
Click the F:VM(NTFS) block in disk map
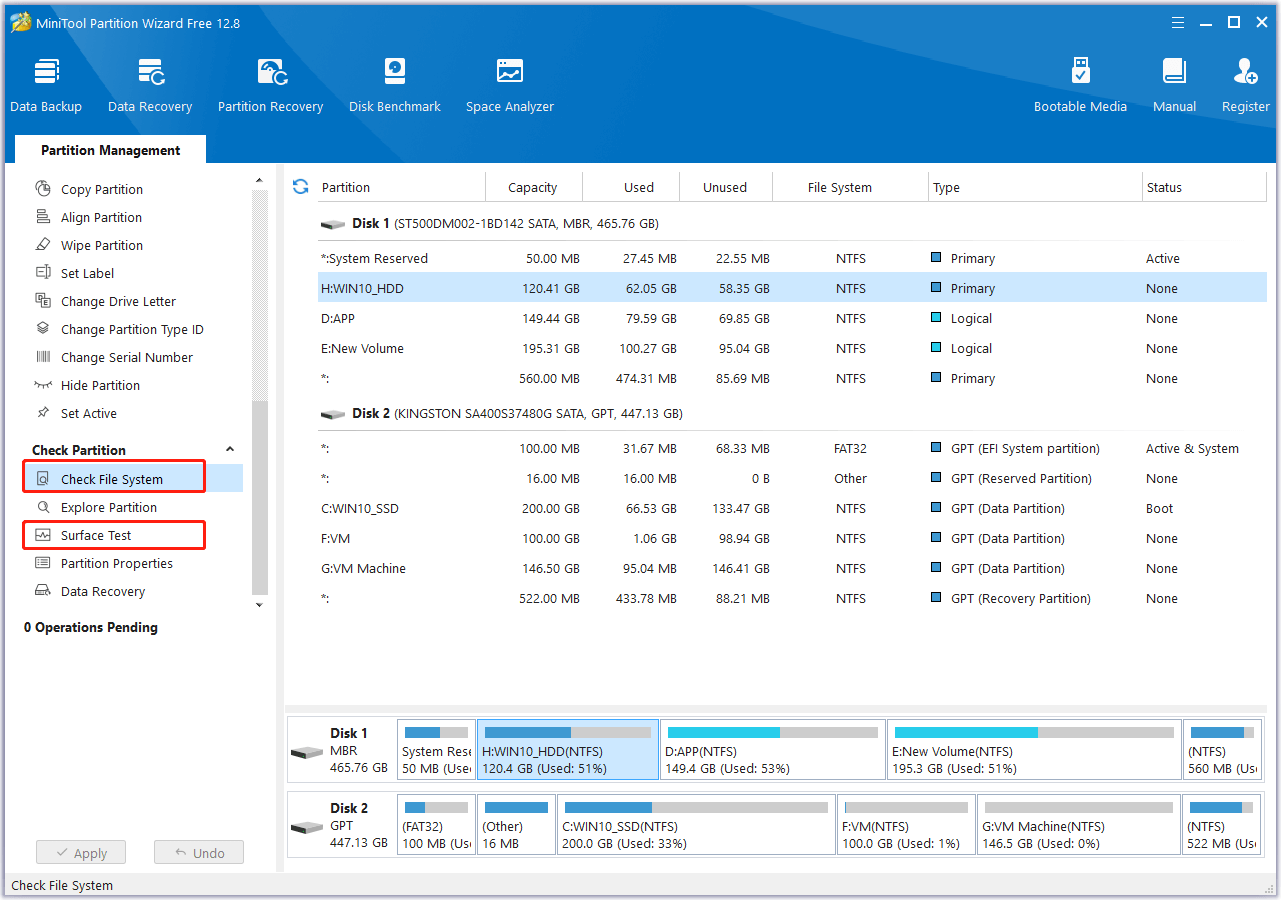click(x=906, y=825)
